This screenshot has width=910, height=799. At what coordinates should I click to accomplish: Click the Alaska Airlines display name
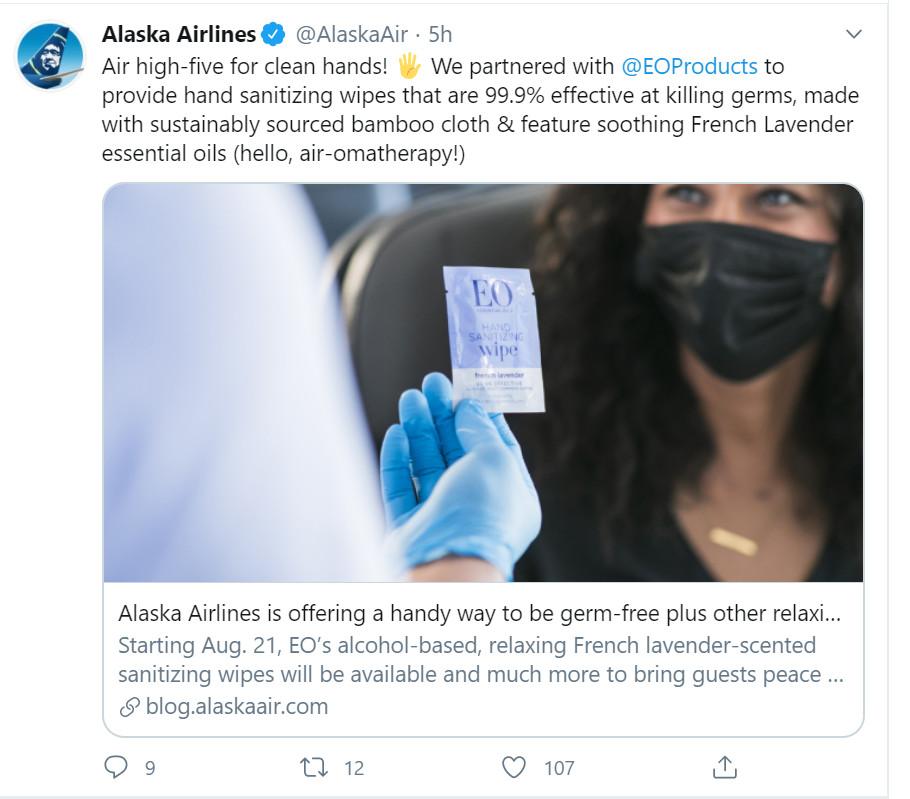point(179,35)
